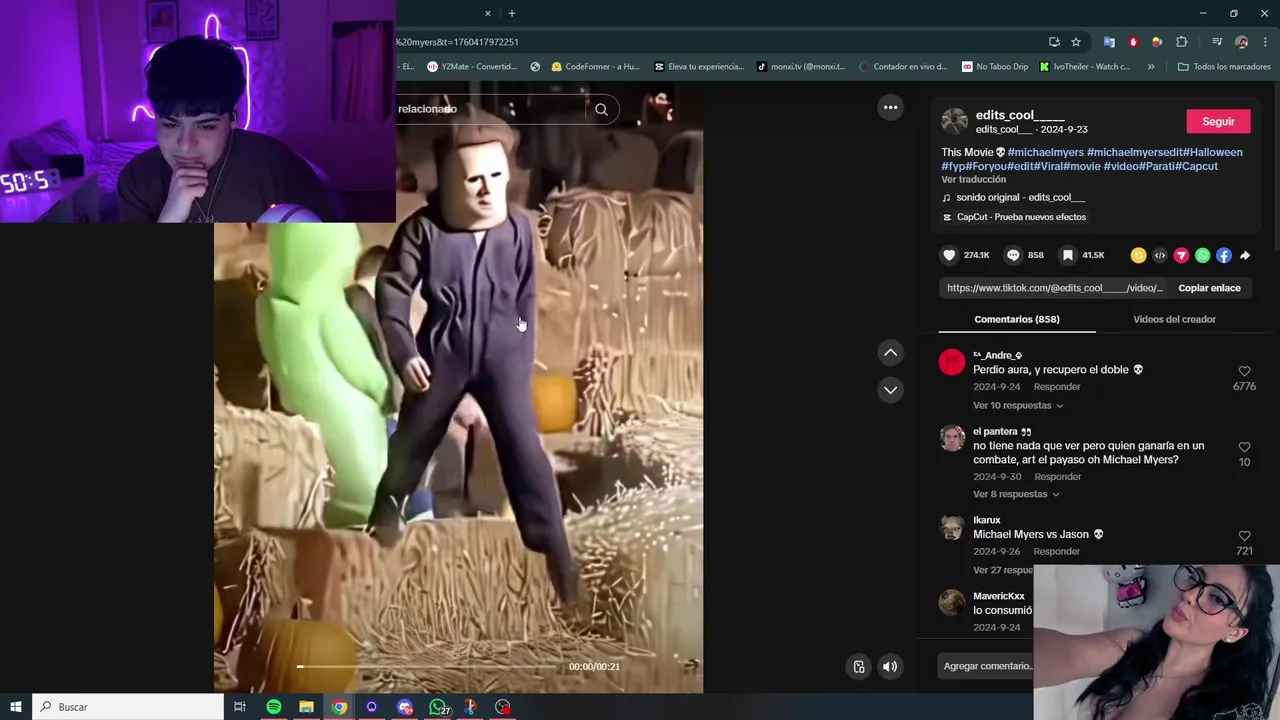This screenshot has height=720, width=1280.
Task: Open the Eleva tu experiencia bookmark
Action: coord(699,67)
